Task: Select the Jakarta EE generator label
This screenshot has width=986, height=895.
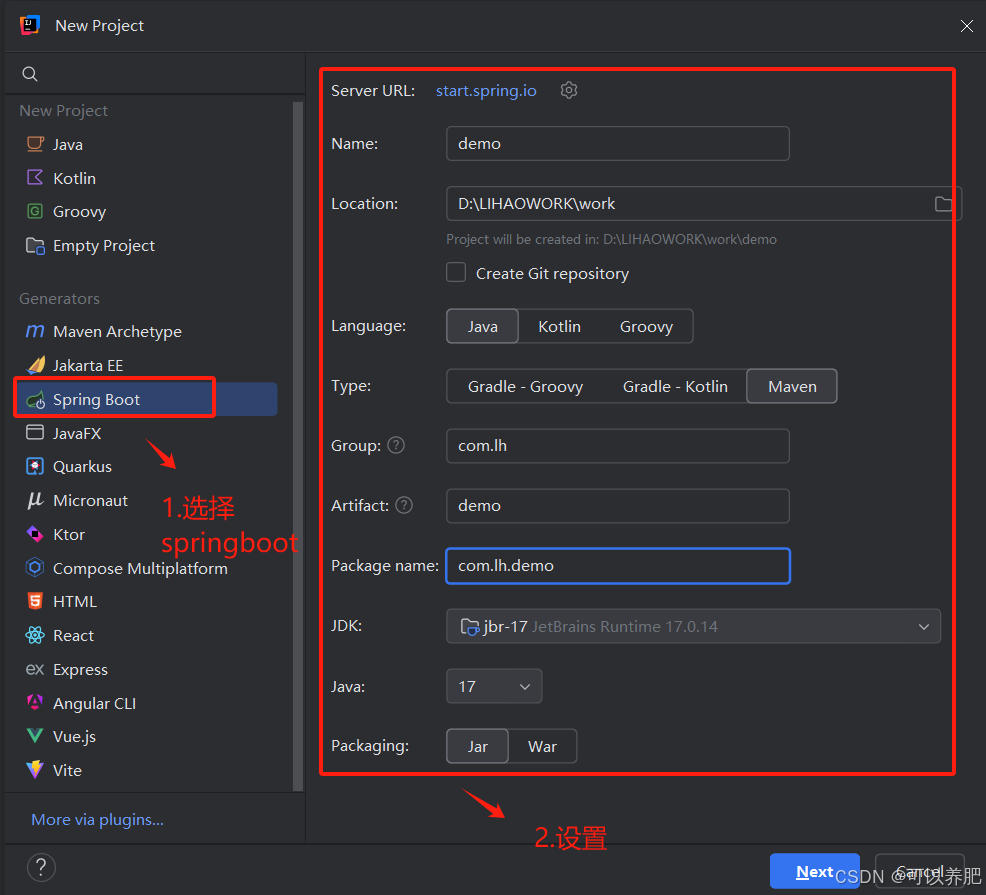Action: point(88,365)
